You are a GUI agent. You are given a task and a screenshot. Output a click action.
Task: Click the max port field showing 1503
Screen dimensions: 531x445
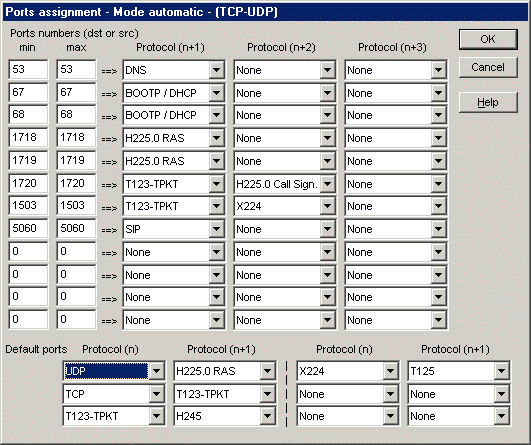[76, 206]
